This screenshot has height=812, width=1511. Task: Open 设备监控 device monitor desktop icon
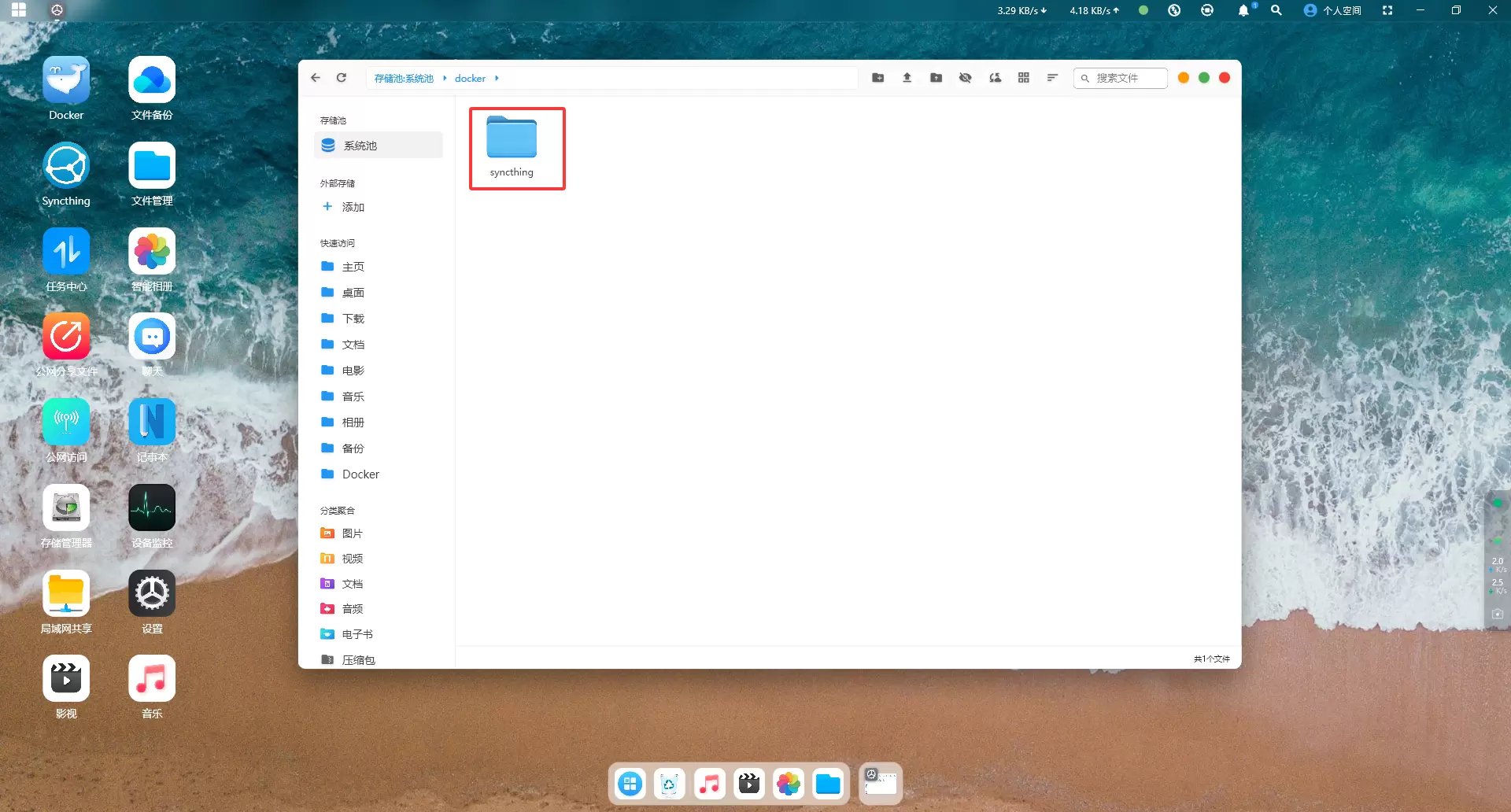(152, 508)
